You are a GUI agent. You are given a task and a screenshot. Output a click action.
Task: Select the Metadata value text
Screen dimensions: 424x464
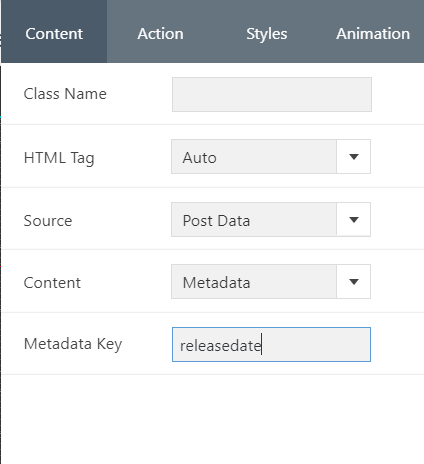[x=216, y=283]
